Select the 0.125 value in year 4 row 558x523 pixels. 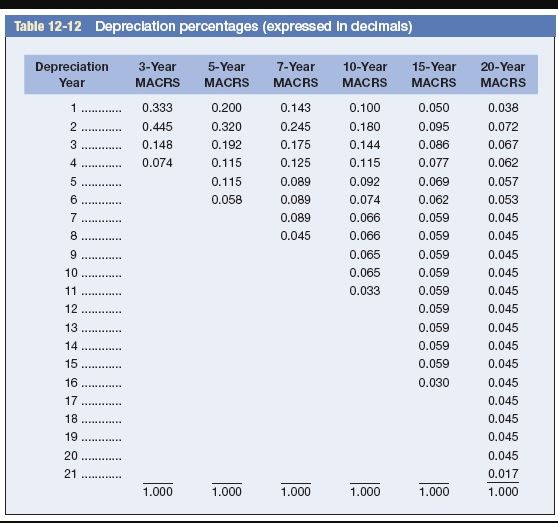pyautogui.click(x=295, y=163)
